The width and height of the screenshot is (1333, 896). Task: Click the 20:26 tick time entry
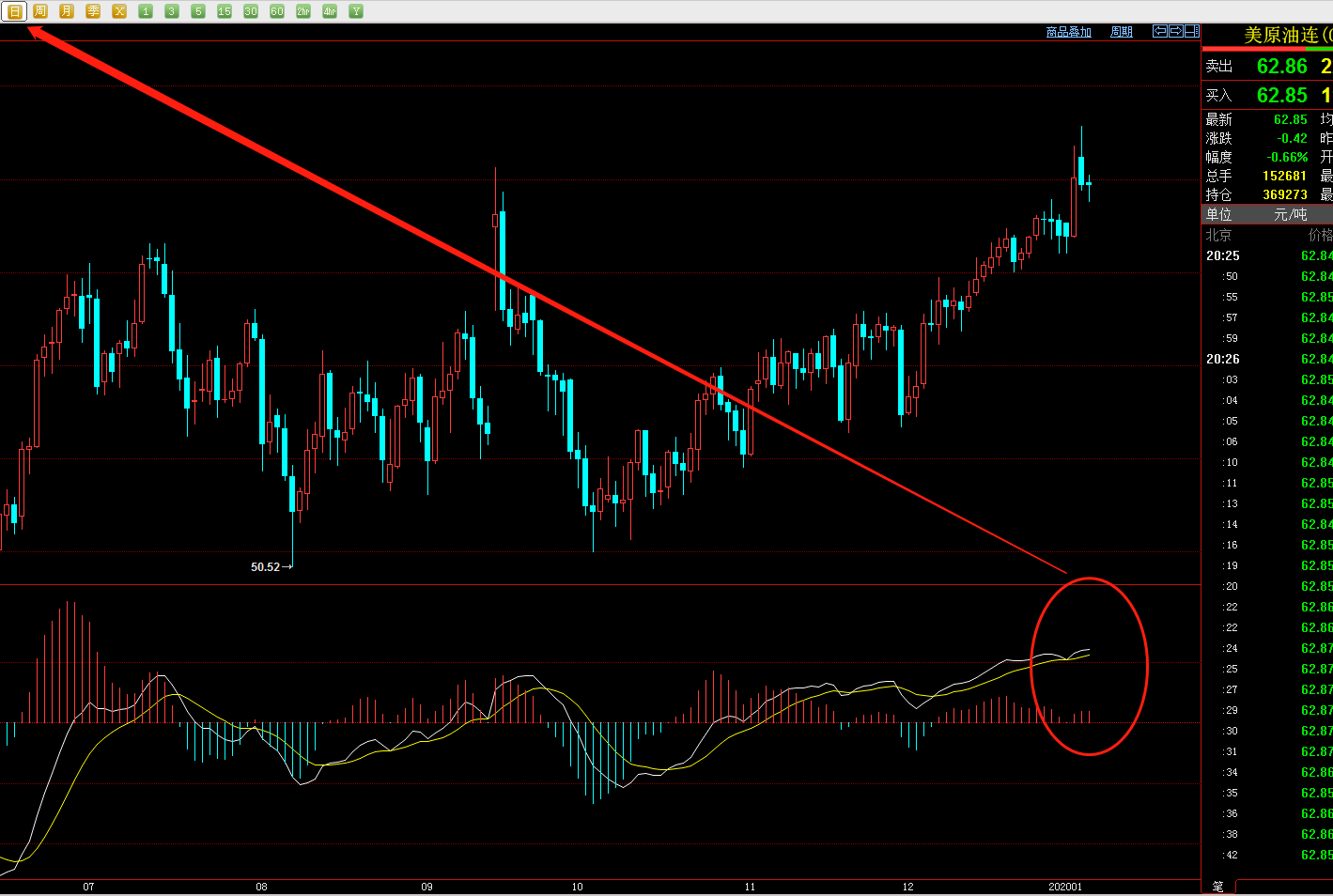pos(1223,360)
